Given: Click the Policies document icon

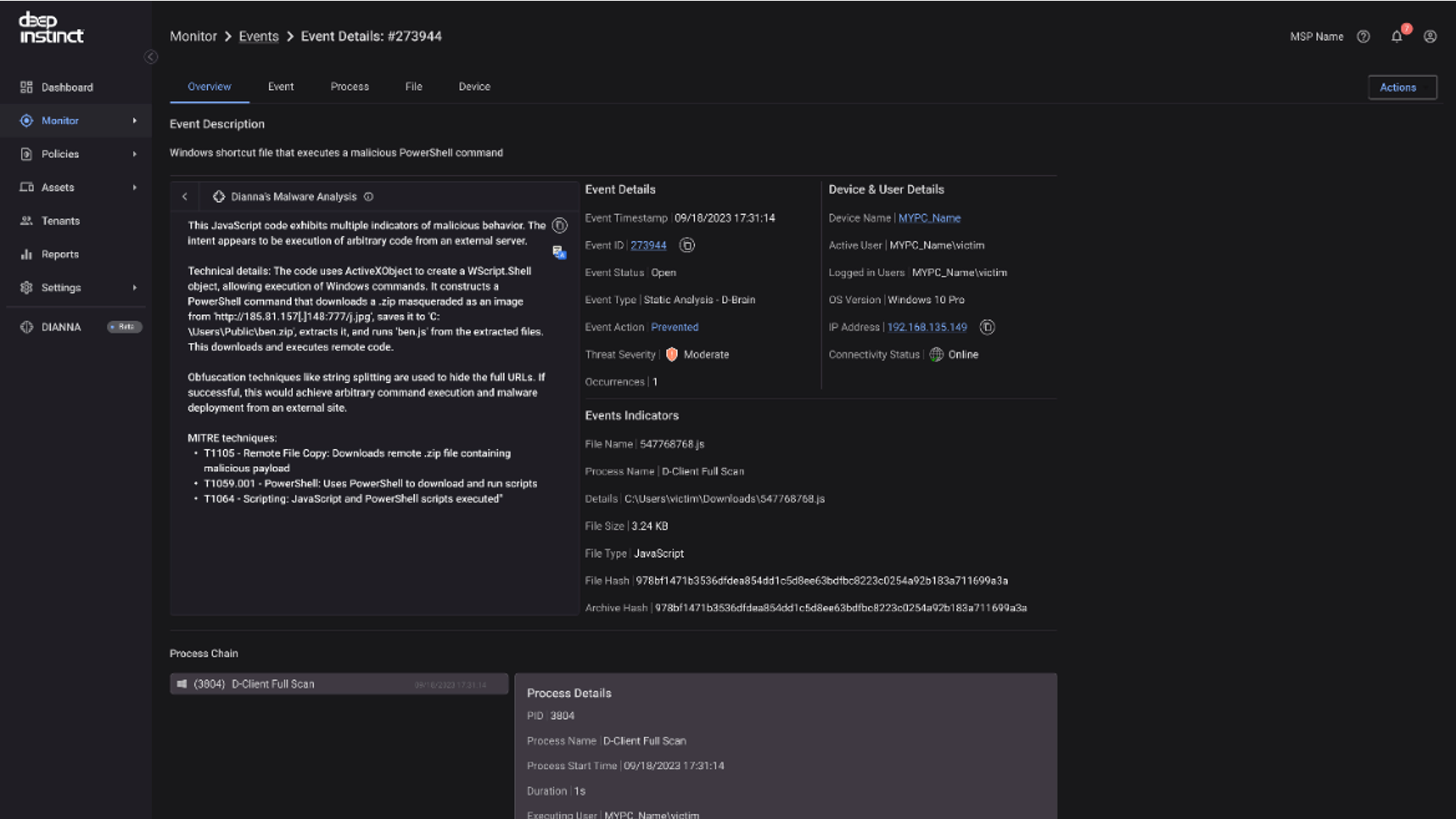Looking at the screenshot, I should pyautogui.click(x=26, y=154).
